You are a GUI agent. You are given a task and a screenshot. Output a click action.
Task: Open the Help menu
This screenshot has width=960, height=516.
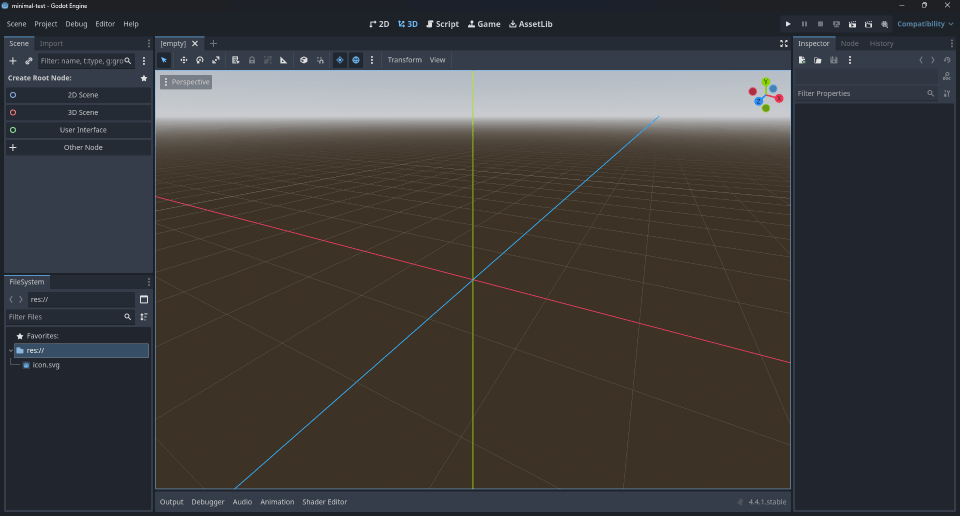[x=131, y=24]
